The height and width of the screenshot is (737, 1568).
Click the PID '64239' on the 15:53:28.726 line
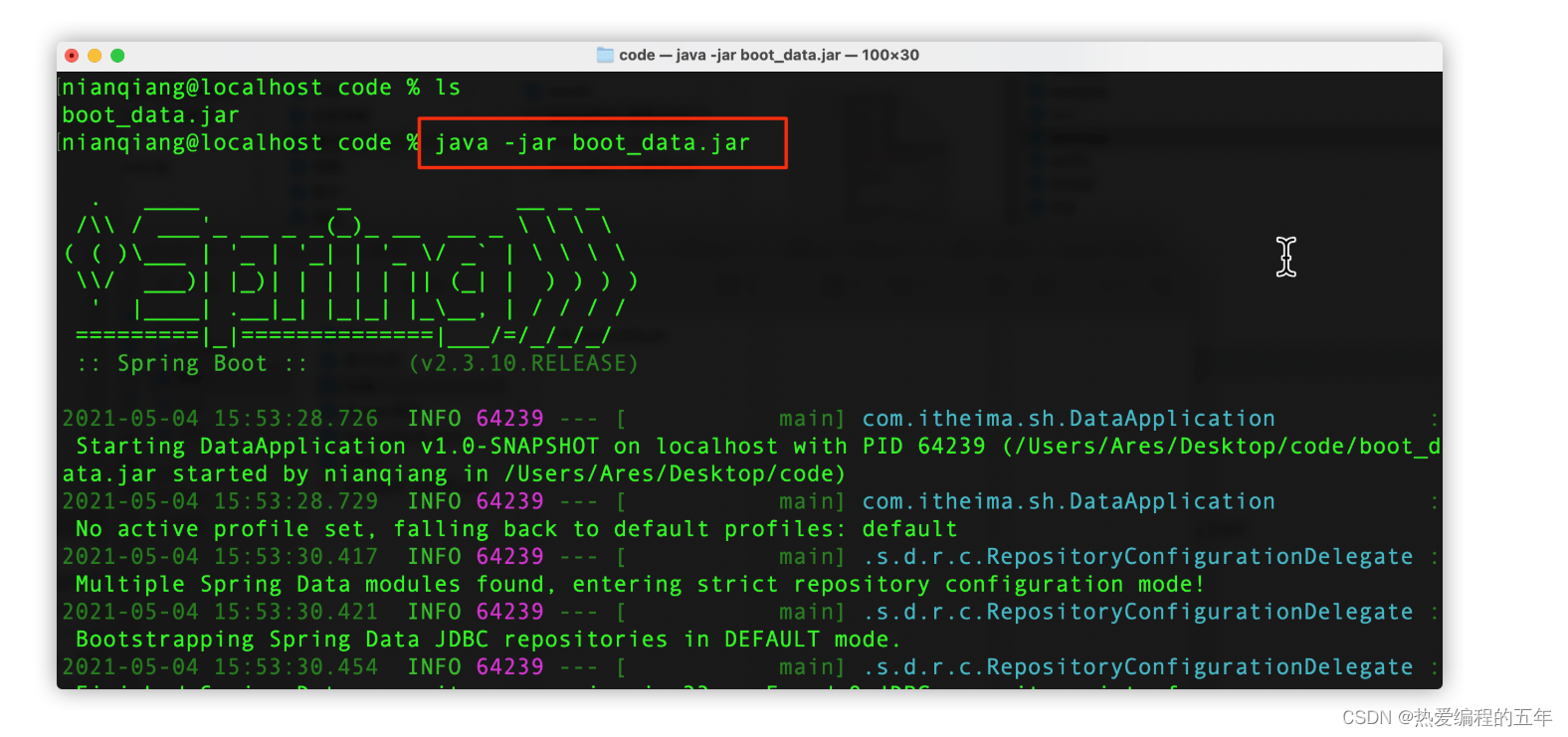pyautogui.click(x=509, y=419)
